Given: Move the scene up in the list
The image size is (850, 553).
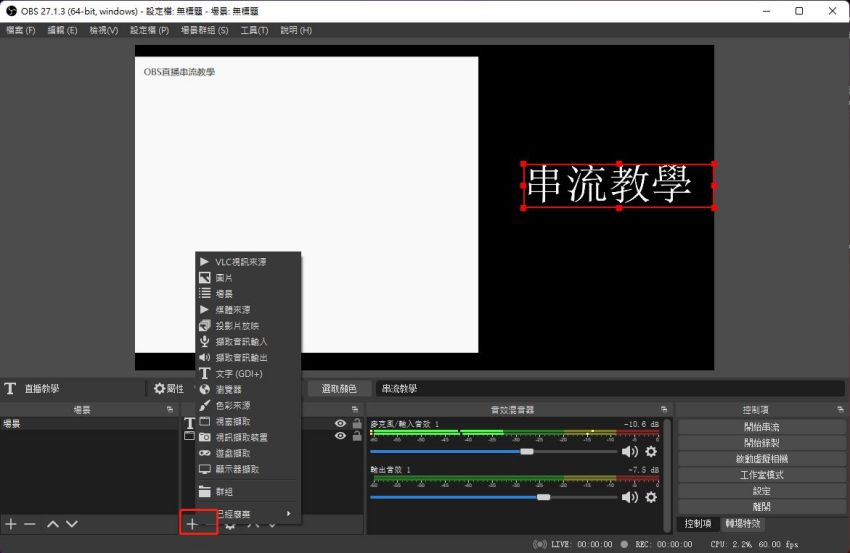Looking at the screenshot, I should pyautogui.click(x=53, y=524).
